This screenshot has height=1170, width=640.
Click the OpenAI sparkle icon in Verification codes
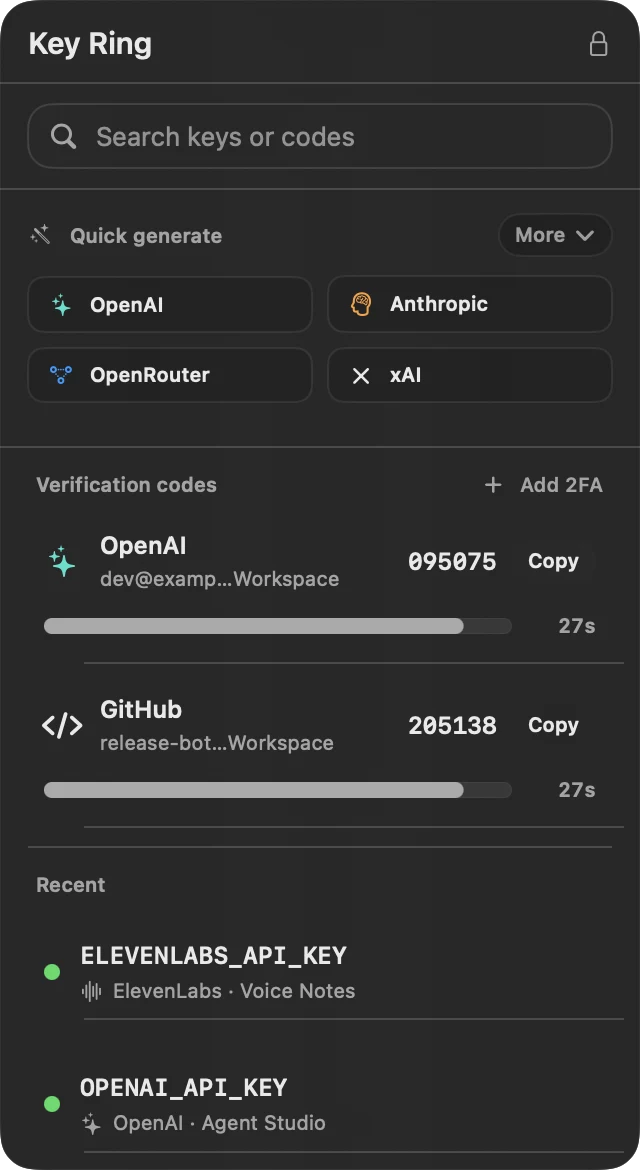coord(62,561)
